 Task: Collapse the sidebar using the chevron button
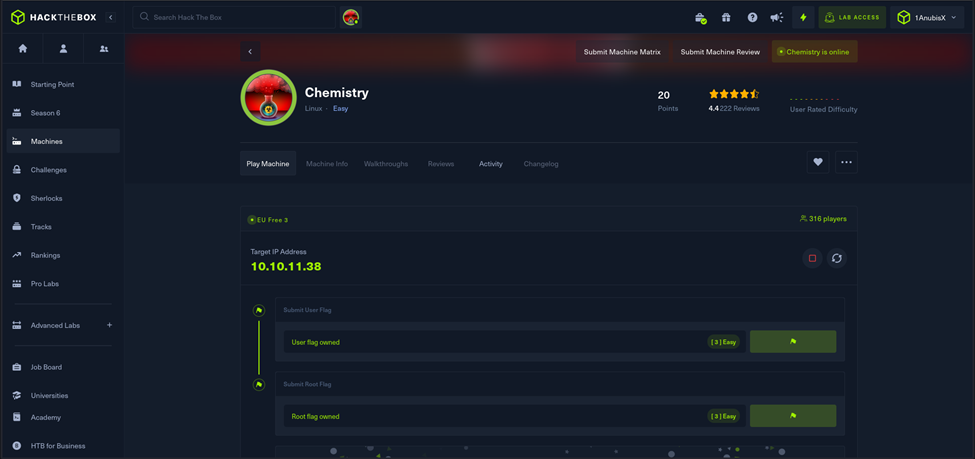111,17
